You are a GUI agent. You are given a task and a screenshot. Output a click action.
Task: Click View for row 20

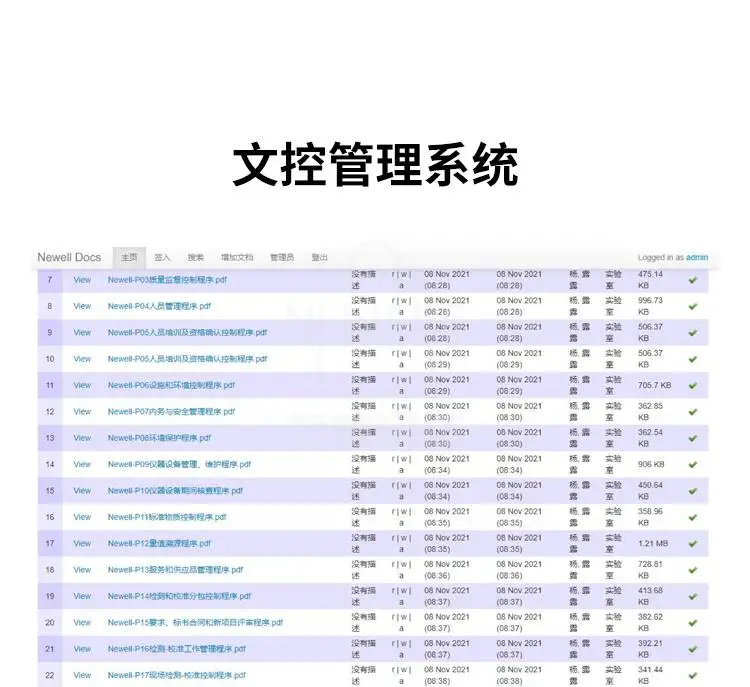[x=82, y=623]
